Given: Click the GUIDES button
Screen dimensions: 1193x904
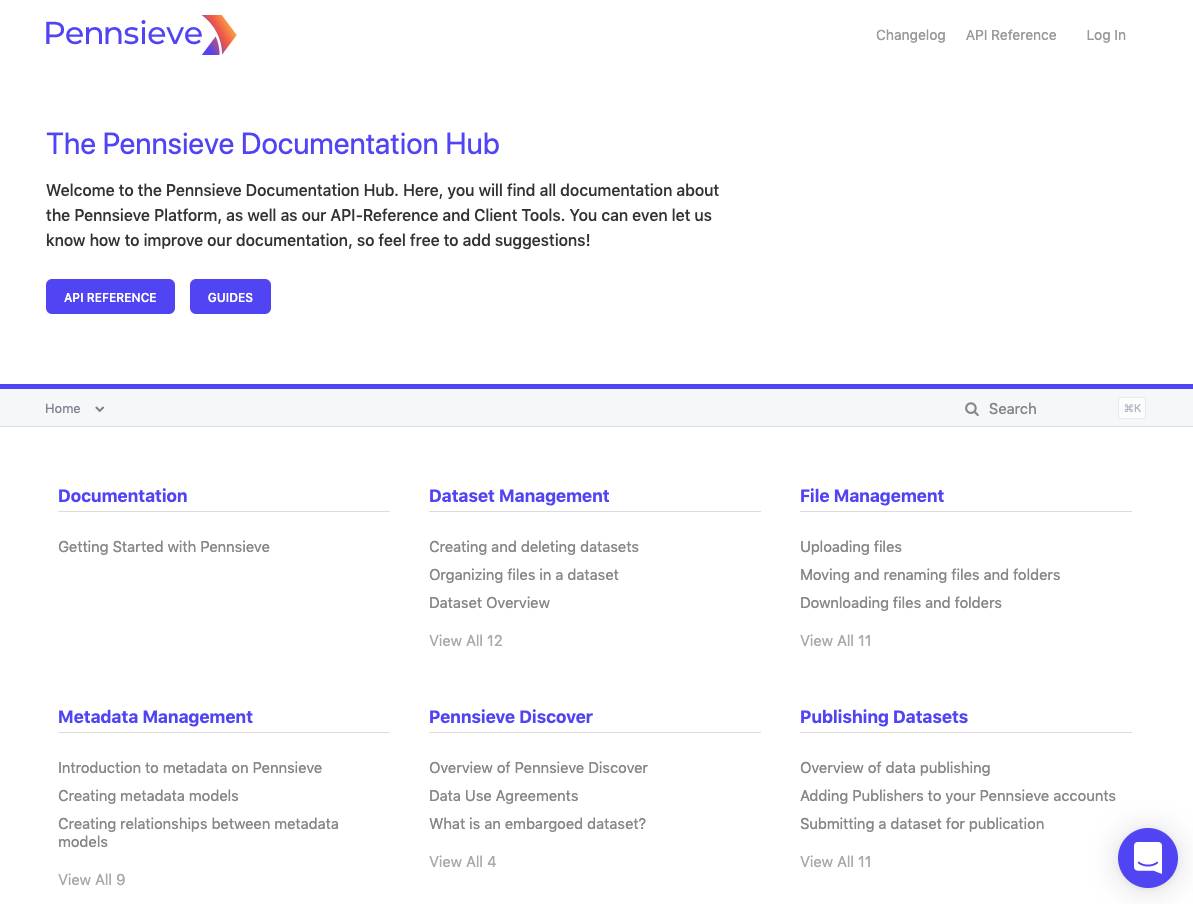Looking at the screenshot, I should coord(231,297).
